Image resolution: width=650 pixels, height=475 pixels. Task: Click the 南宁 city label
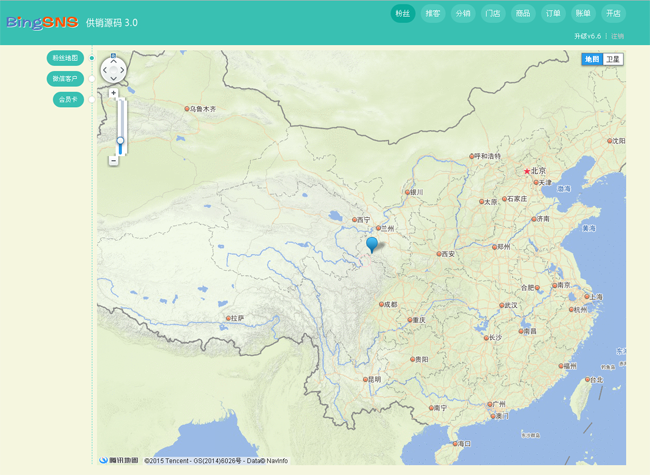pos(440,408)
